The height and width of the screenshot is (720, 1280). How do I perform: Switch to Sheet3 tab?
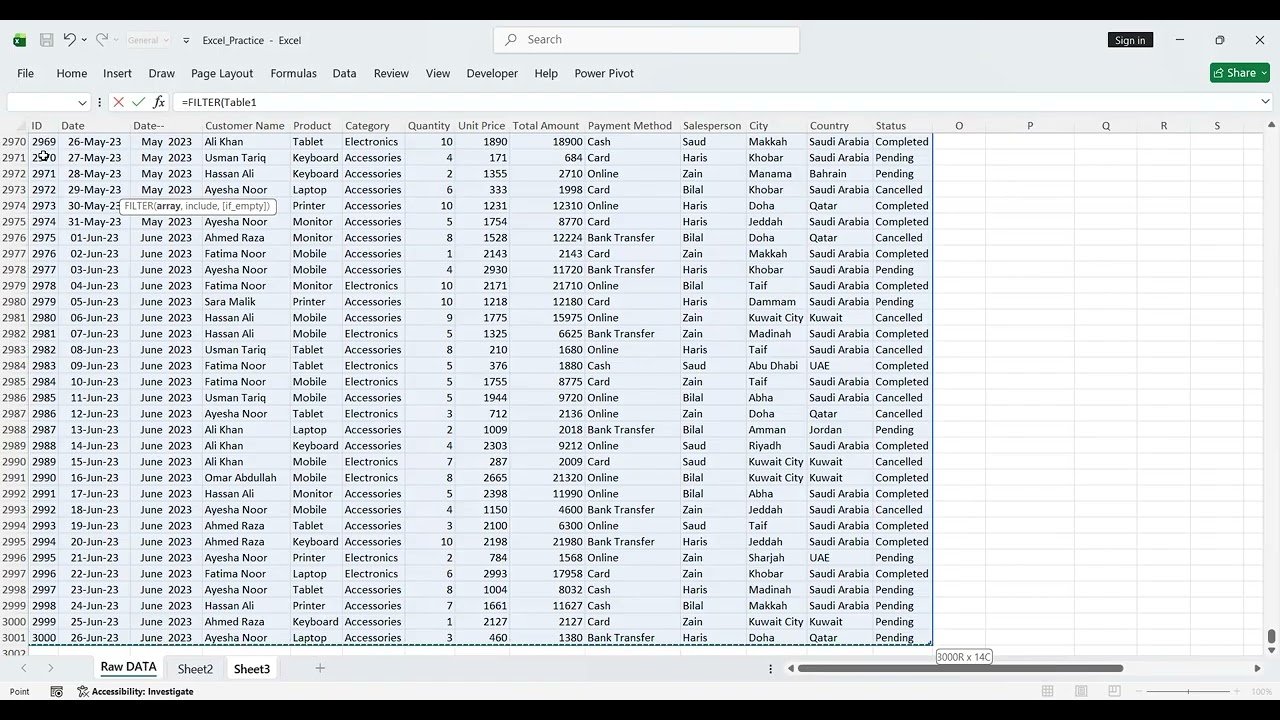coord(252,669)
